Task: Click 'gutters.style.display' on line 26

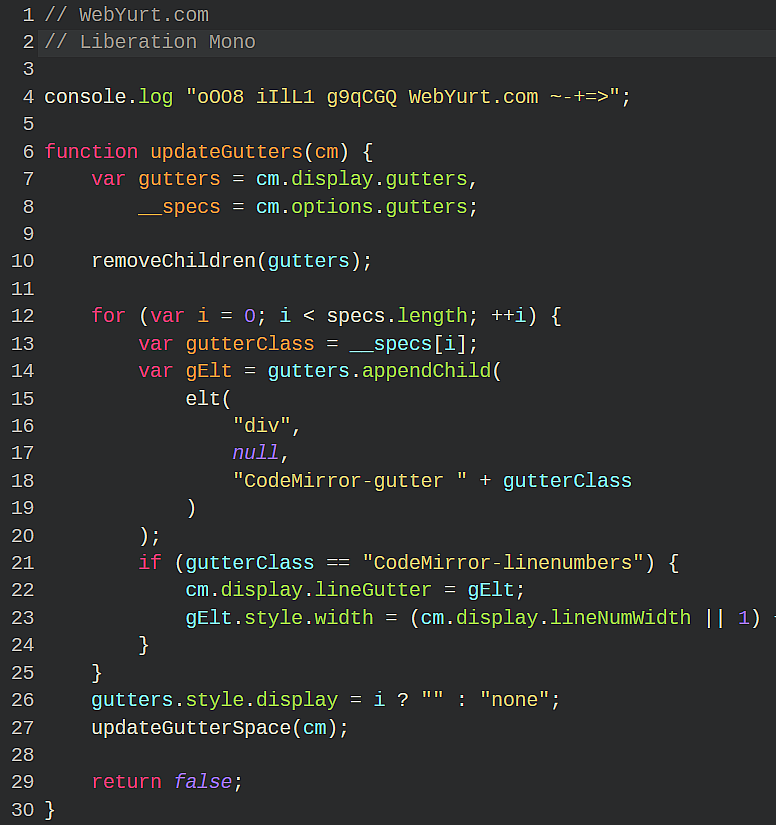Action: coord(215,700)
